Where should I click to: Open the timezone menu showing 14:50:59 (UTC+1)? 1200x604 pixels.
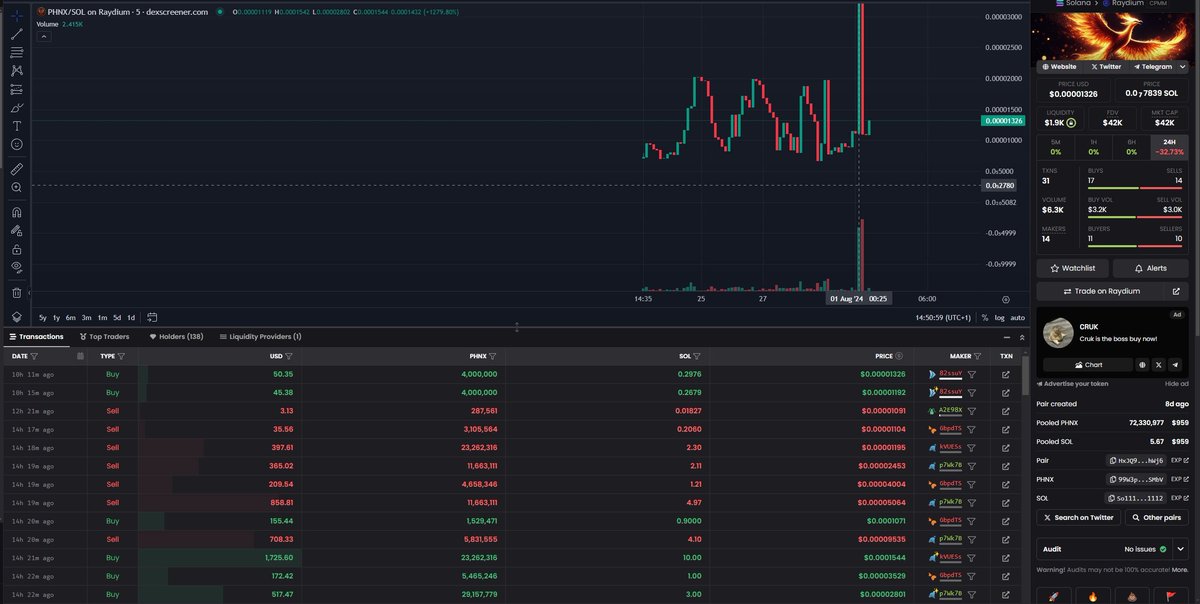[943, 317]
